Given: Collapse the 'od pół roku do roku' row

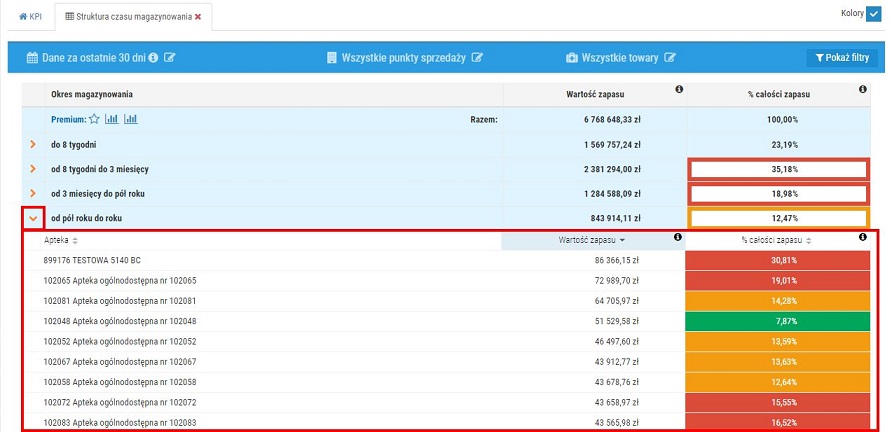Looking at the screenshot, I should 33,218.
